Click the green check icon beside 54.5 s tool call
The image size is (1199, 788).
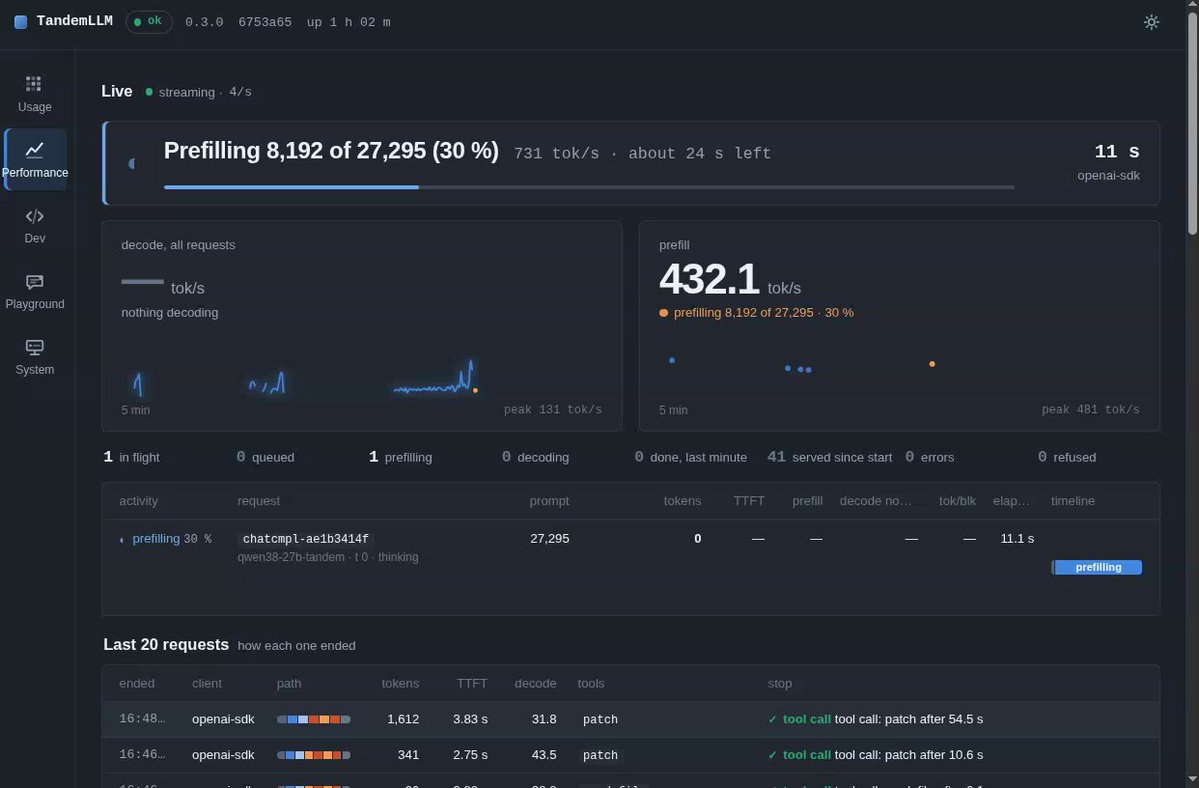pos(772,719)
